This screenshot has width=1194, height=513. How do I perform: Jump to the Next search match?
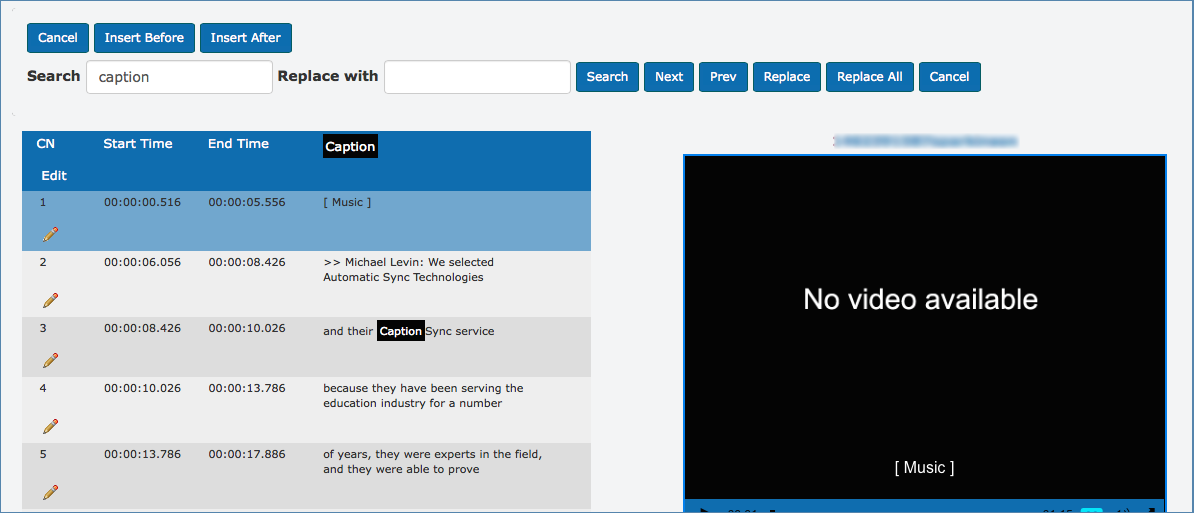[669, 77]
